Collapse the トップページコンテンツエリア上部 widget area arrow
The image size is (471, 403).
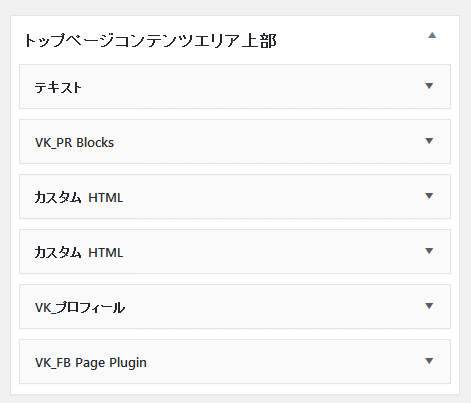tap(432, 35)
